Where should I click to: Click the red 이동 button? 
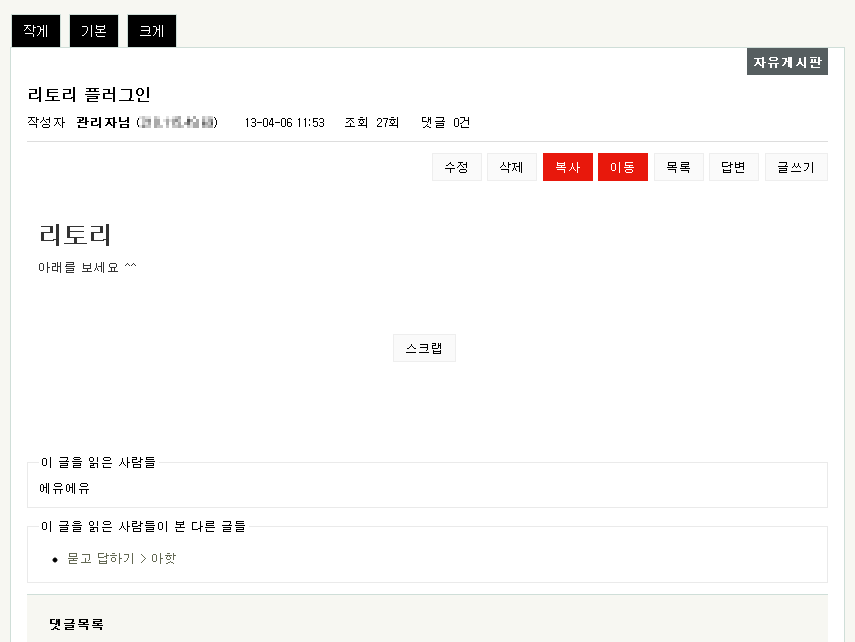pos(623,167)
